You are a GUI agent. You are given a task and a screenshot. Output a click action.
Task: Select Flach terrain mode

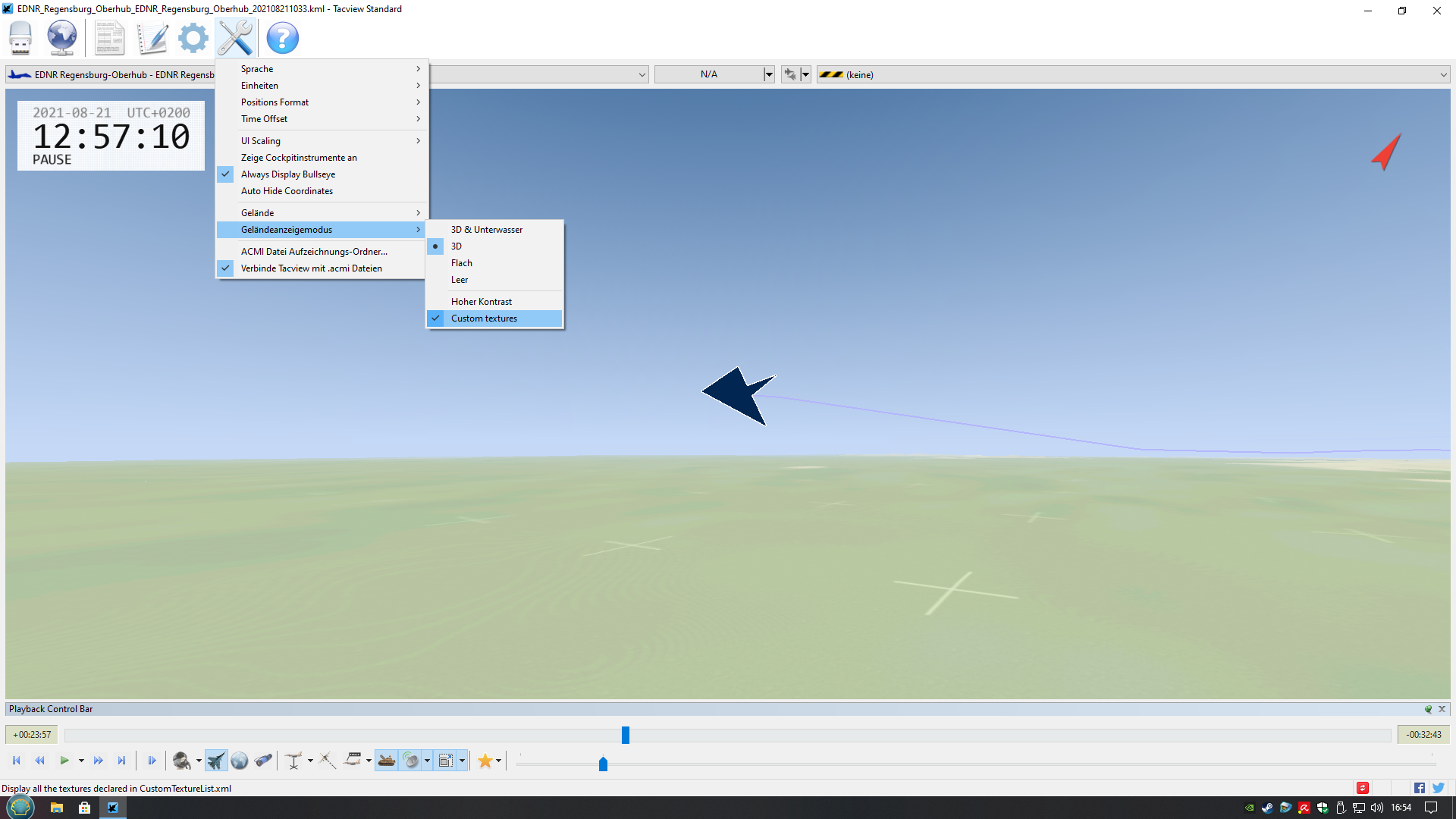[494, 263]
